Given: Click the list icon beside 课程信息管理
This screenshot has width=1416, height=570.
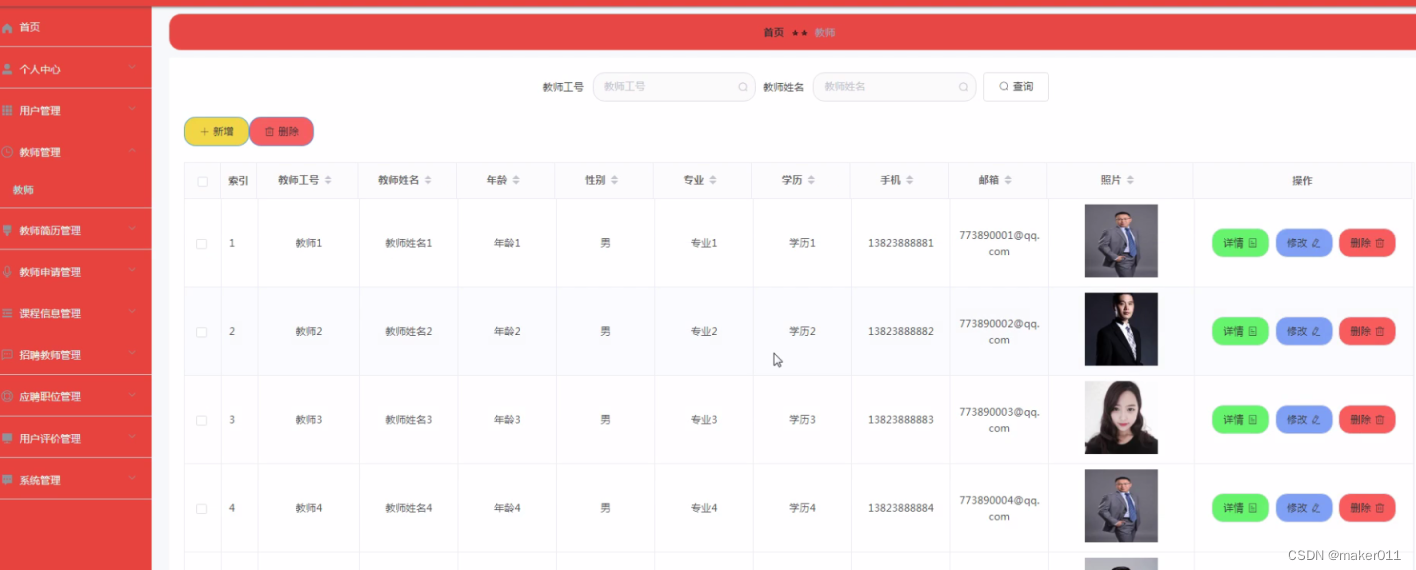Looking at the screenshot, I should [x=8, y=313].
